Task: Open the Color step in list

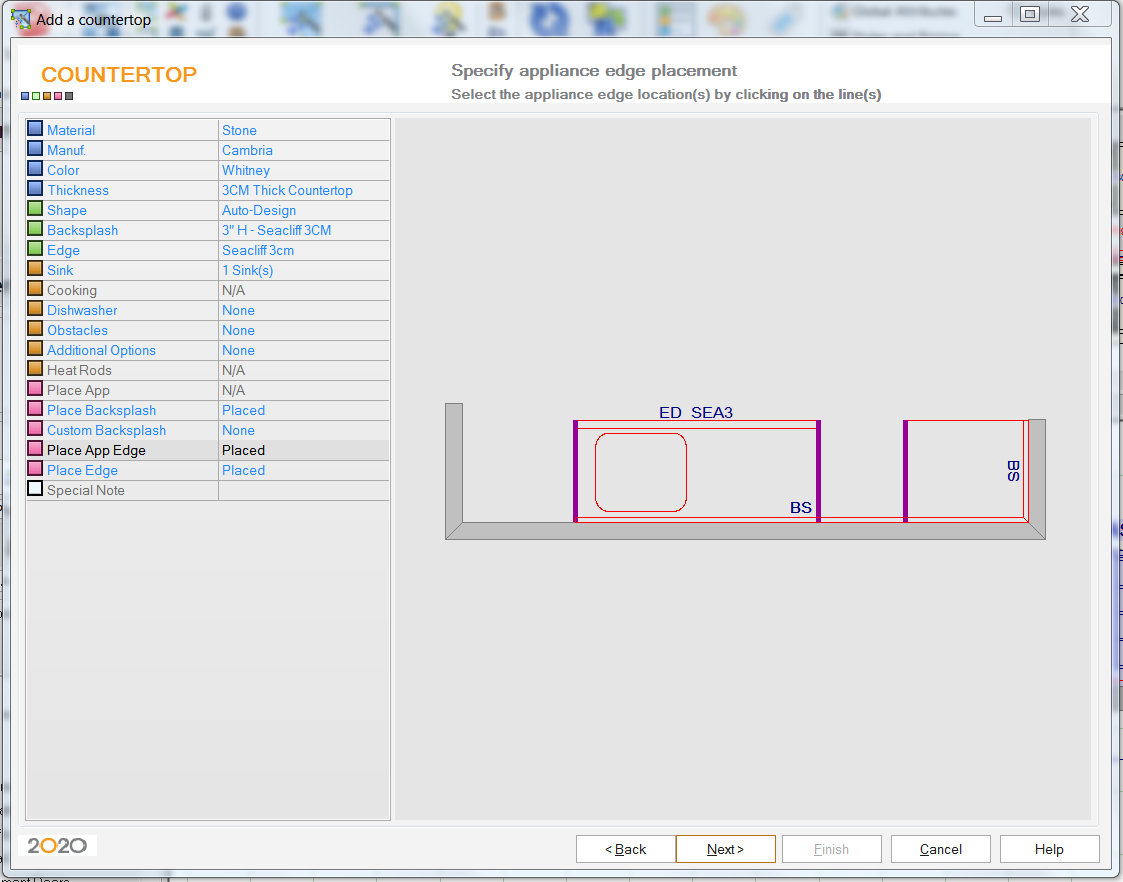Action: click(x=63, y=170)
